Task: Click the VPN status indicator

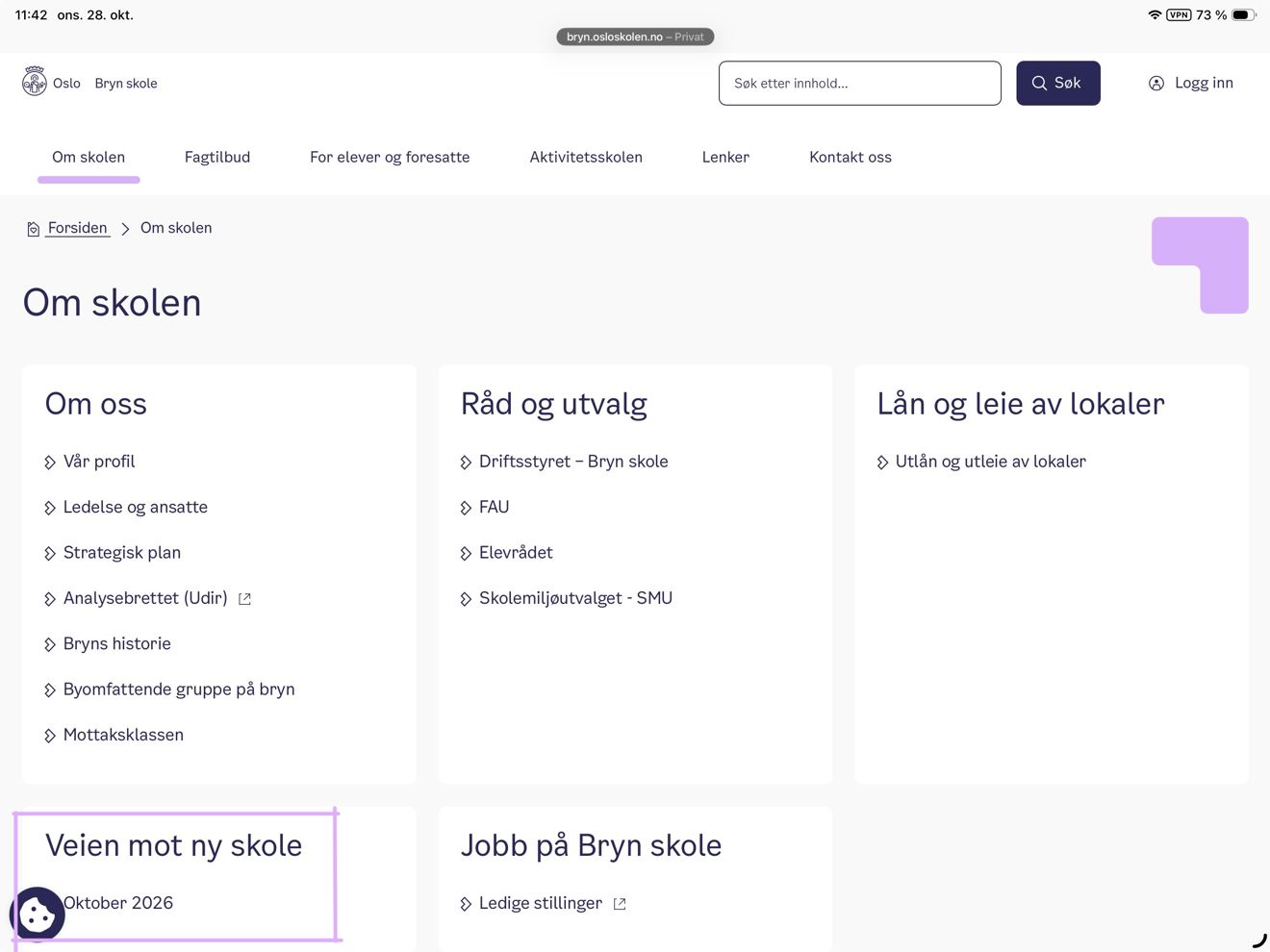Action: (x=1179, y=14)
